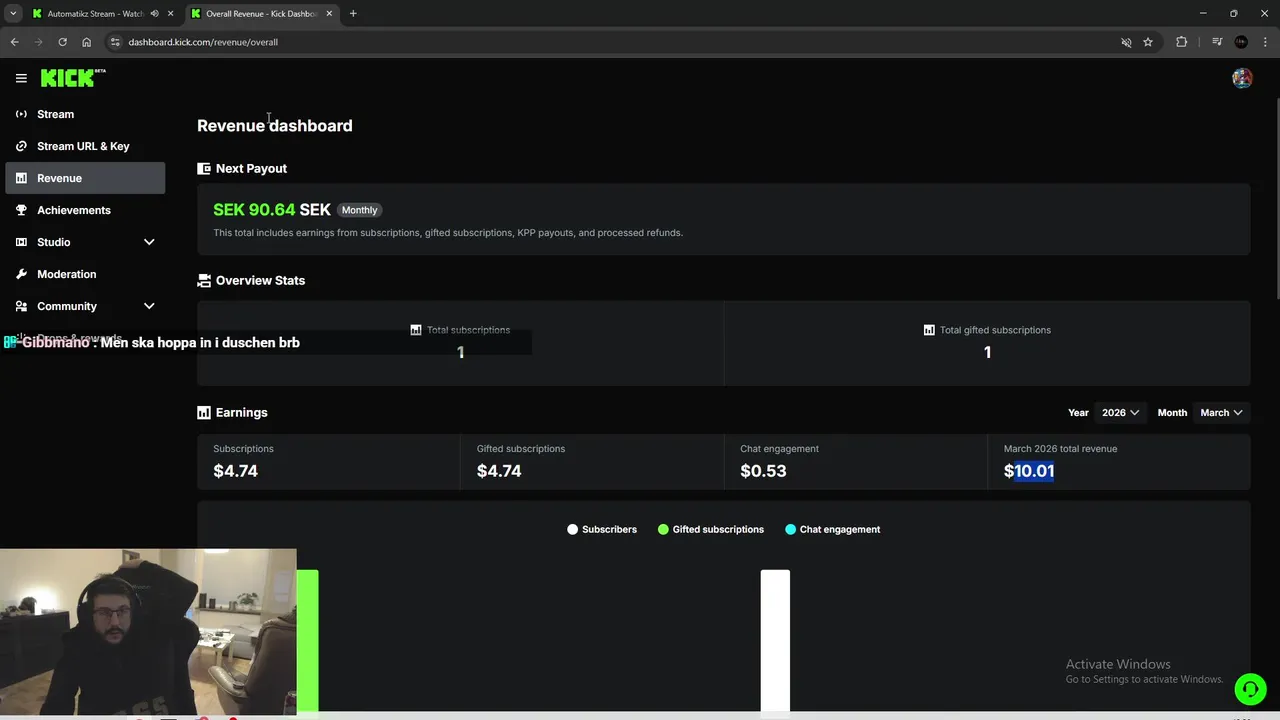Open the Achievements page
The height and width of the screenshot is (720, 1280).
(x=85, y=210)
